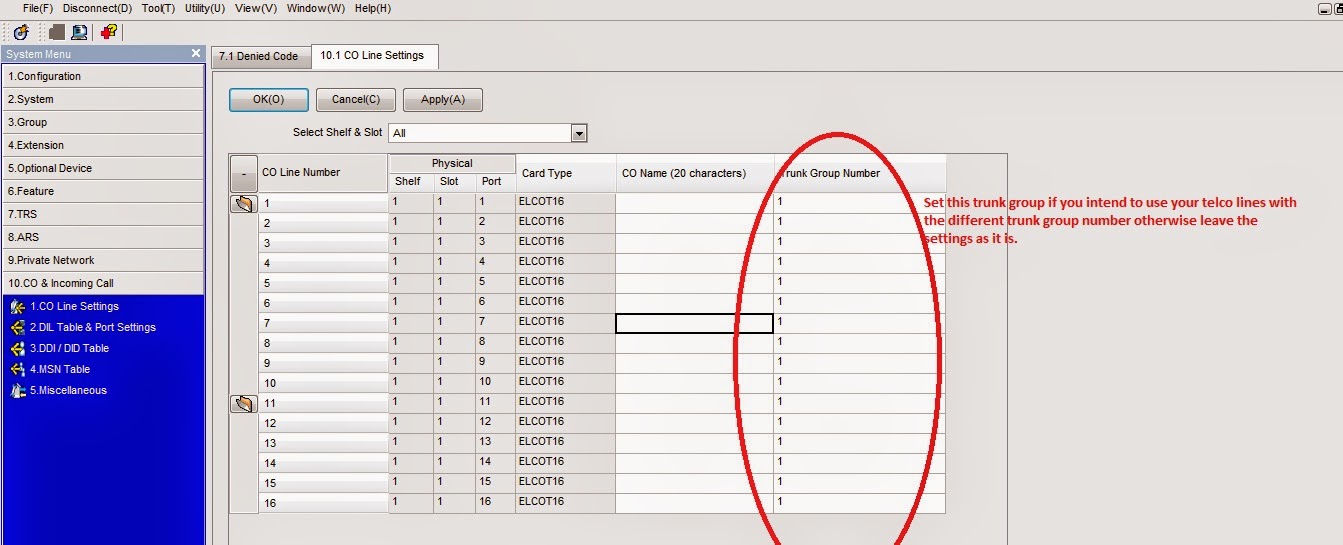Open the Tool(T) menu
The image size is (1343, 545).
158,8
